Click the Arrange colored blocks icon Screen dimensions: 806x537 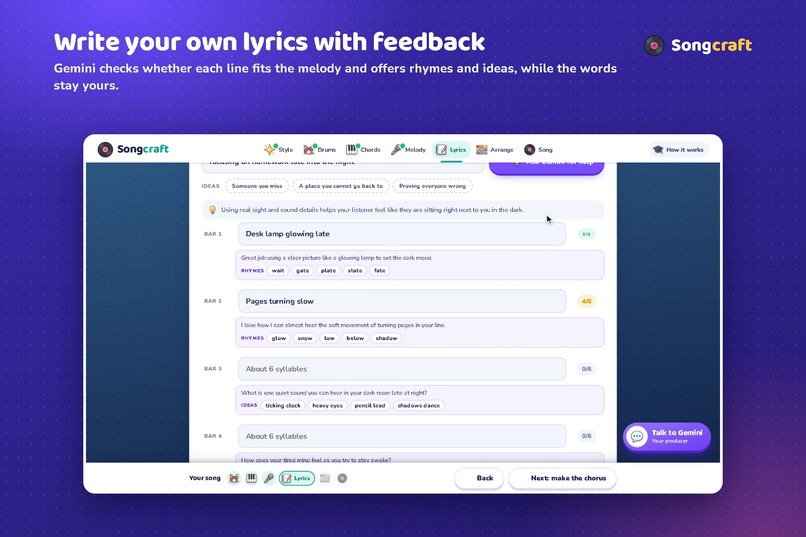482,150
